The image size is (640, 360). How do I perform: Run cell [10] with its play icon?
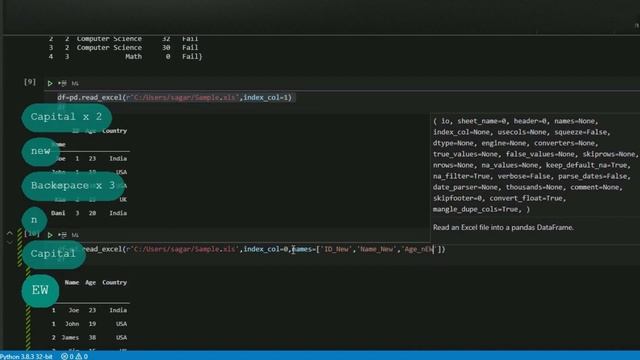[50, 235]
